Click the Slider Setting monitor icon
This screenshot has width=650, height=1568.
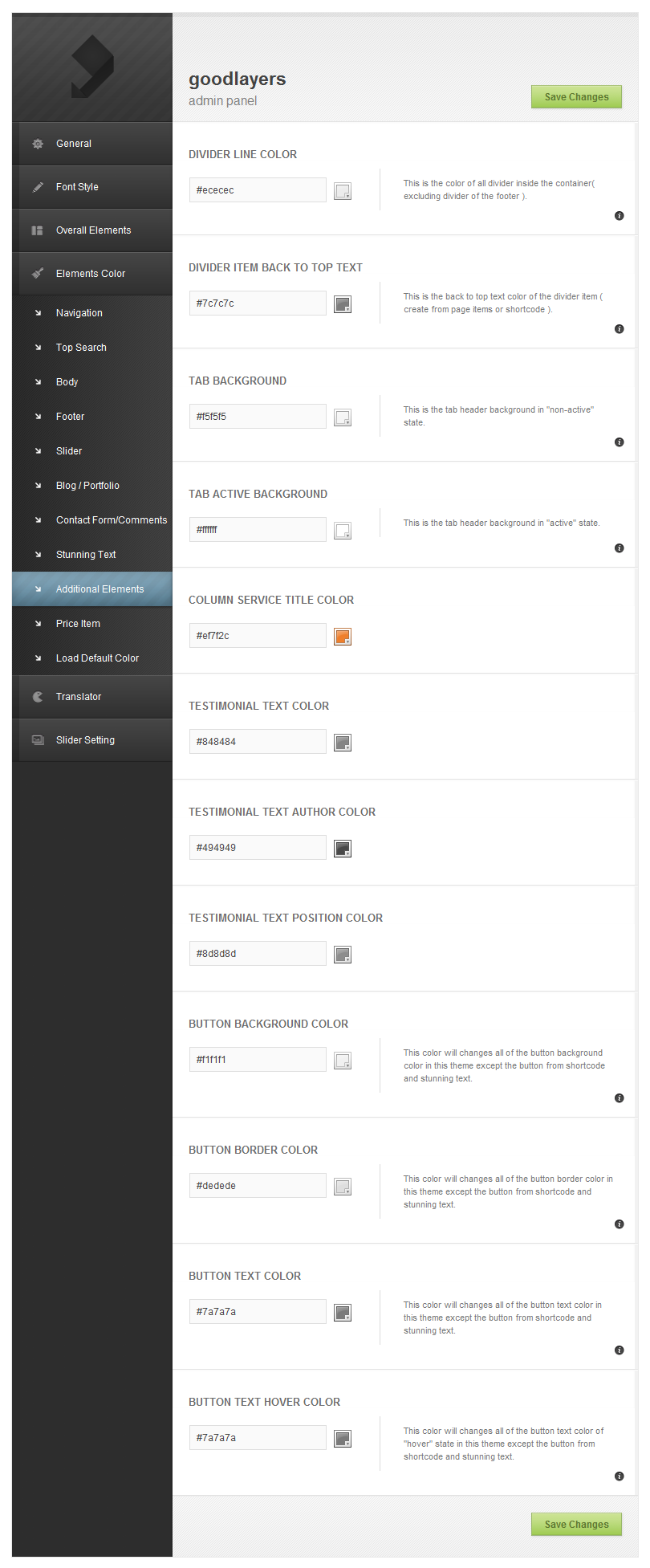[x=38, y=740]
